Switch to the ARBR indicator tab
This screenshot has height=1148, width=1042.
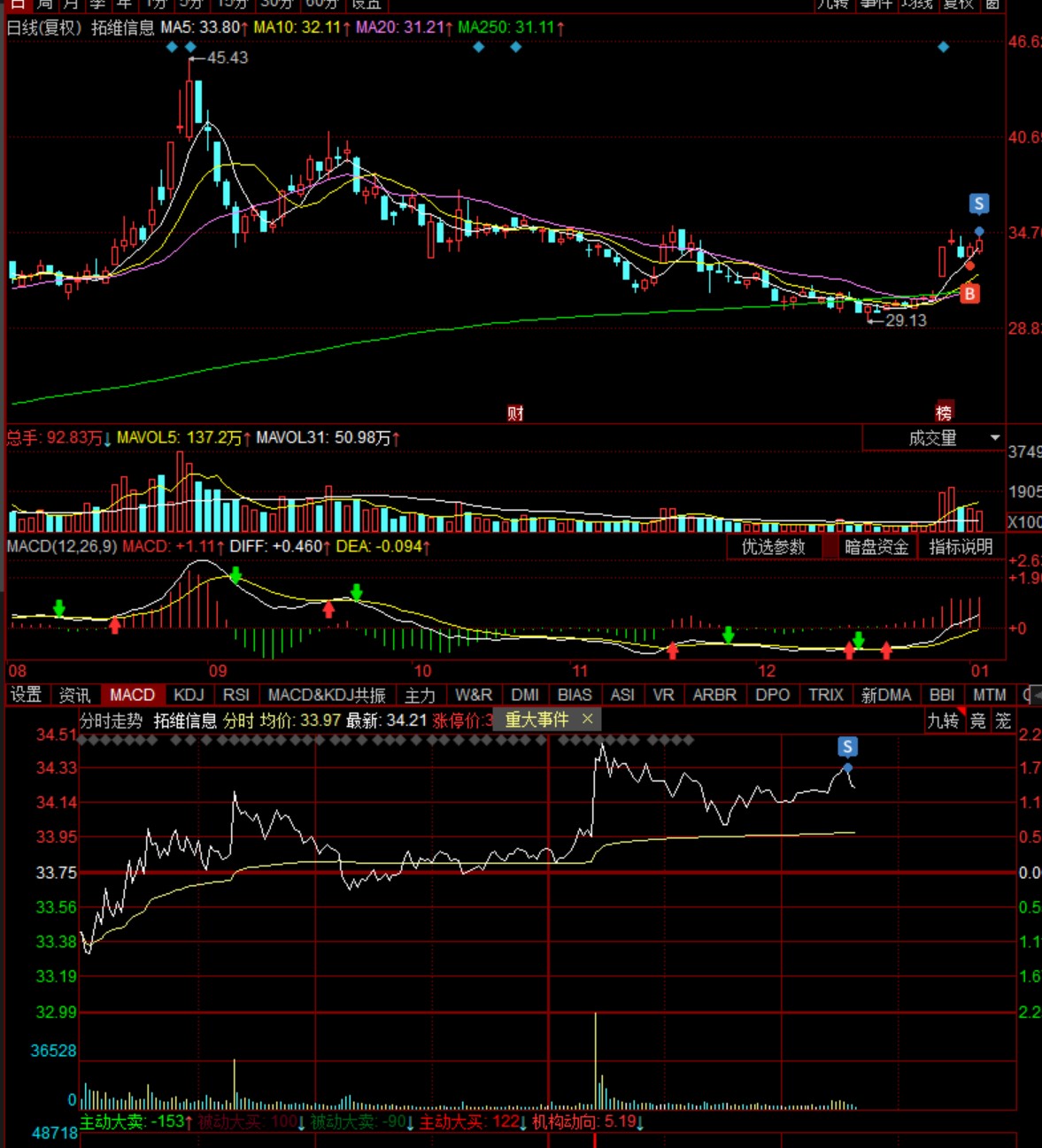(x=714, y=696)
